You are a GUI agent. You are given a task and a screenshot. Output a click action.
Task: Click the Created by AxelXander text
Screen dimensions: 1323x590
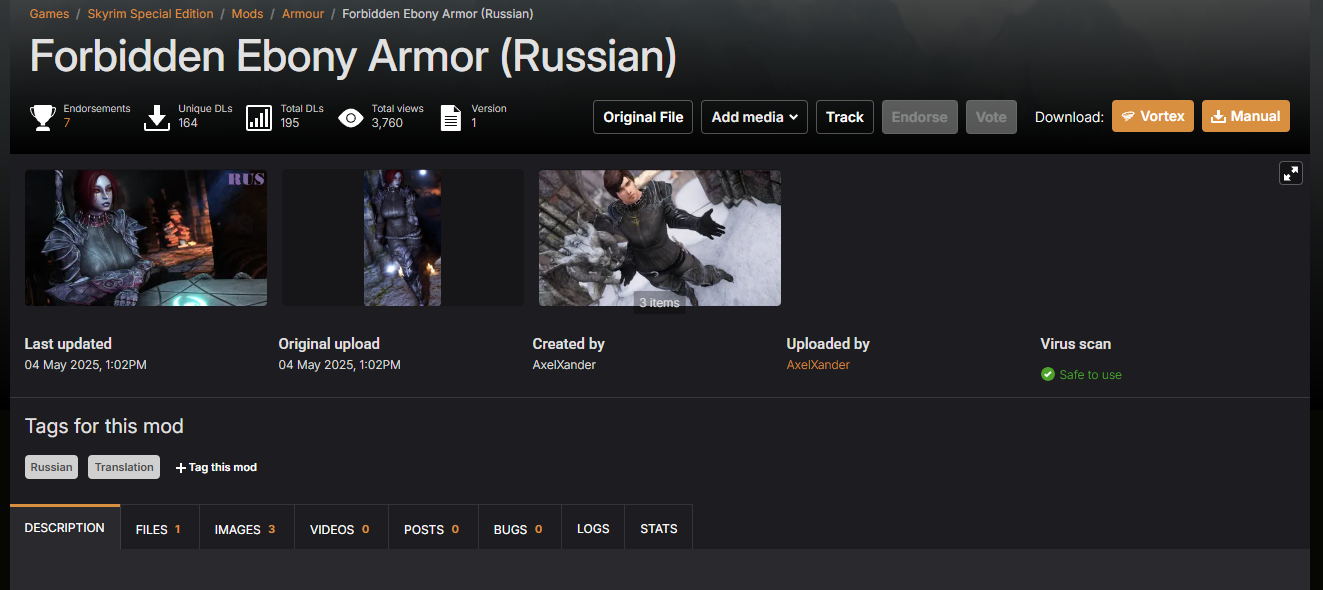564,365
